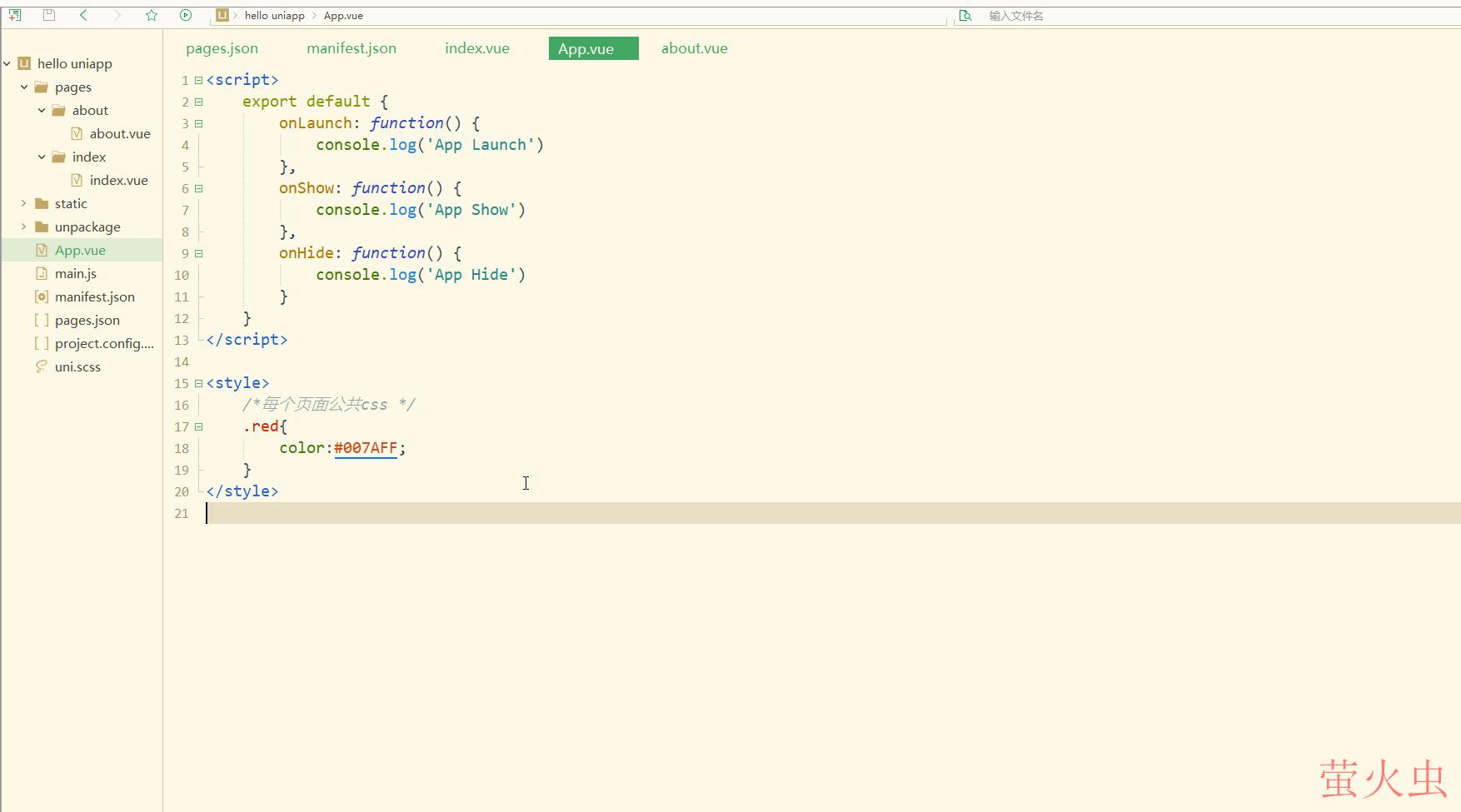1461x812 pixels.
Task: Fold onHide function on line 9
Action: pyautogui.click(x=198, y=253)
